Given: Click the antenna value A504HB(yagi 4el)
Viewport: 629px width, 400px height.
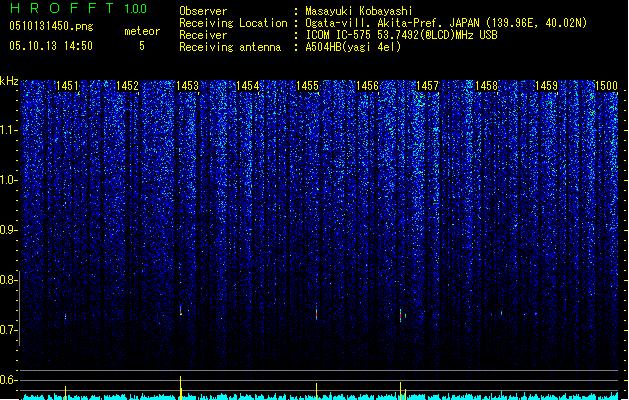Looking at the screenshot, I should [353, 47].
